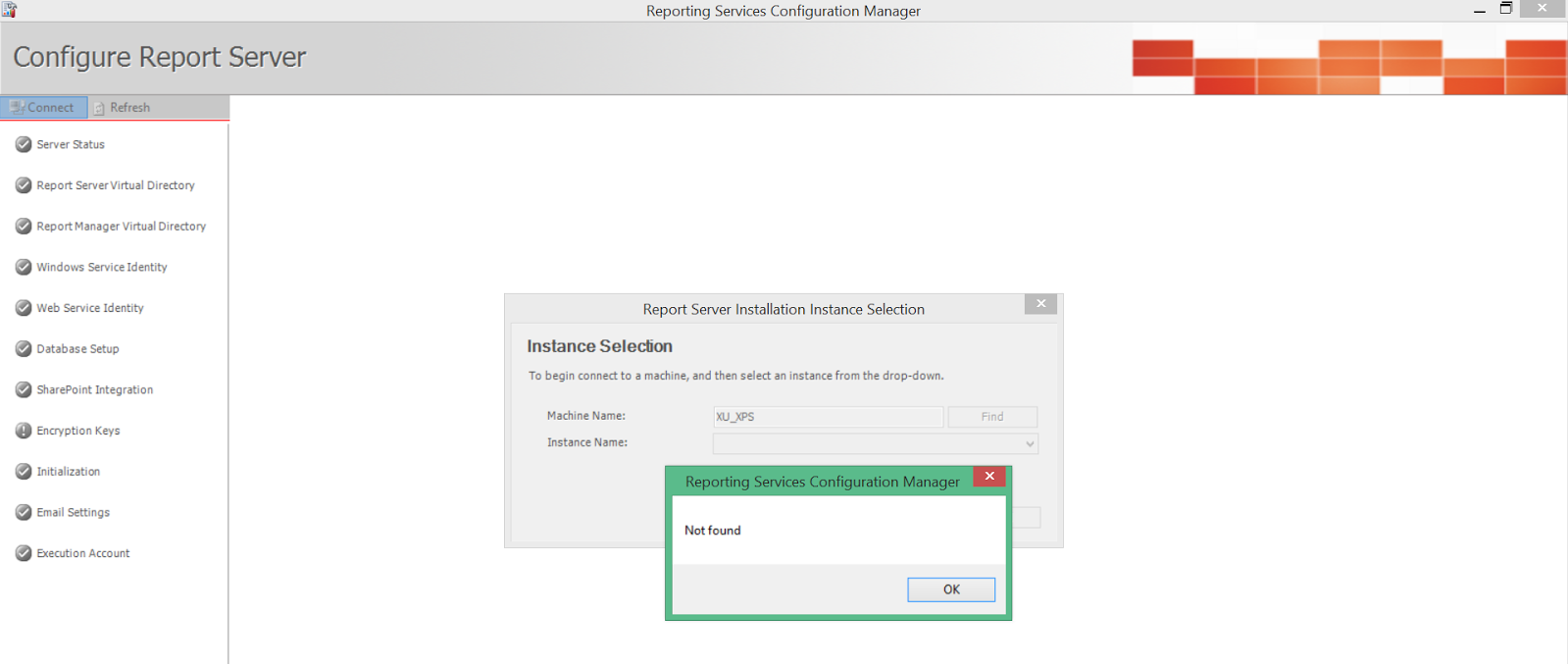Image resolution: width=1568 pixels, height=664 pixels.
Task: Open Report Manager Virtual Directory settings
Action: (122, 226)
